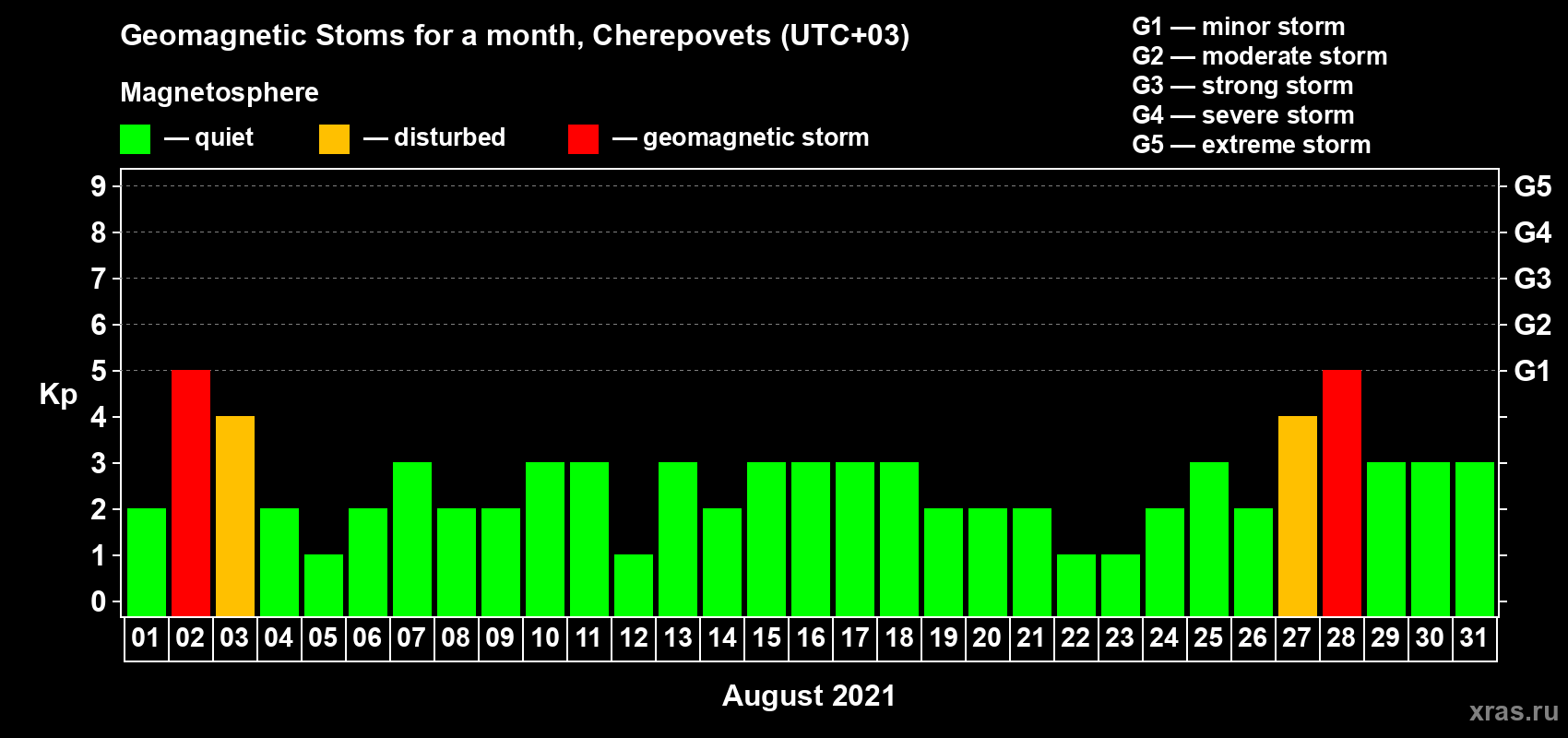Image resolution: width=1568 pixels, height=738 pixels.
Task: Click the '— disturbed' legend label
Action: point(434,137)
